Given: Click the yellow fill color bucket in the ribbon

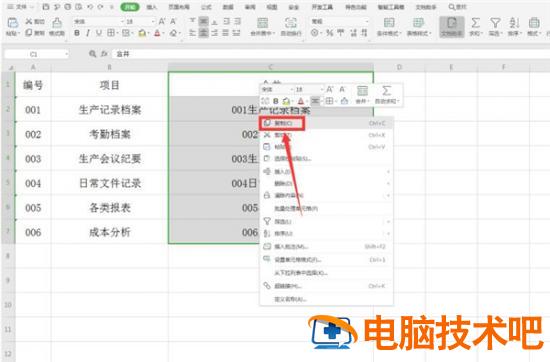Looking at the screenshot, I should tap(142, 33).
